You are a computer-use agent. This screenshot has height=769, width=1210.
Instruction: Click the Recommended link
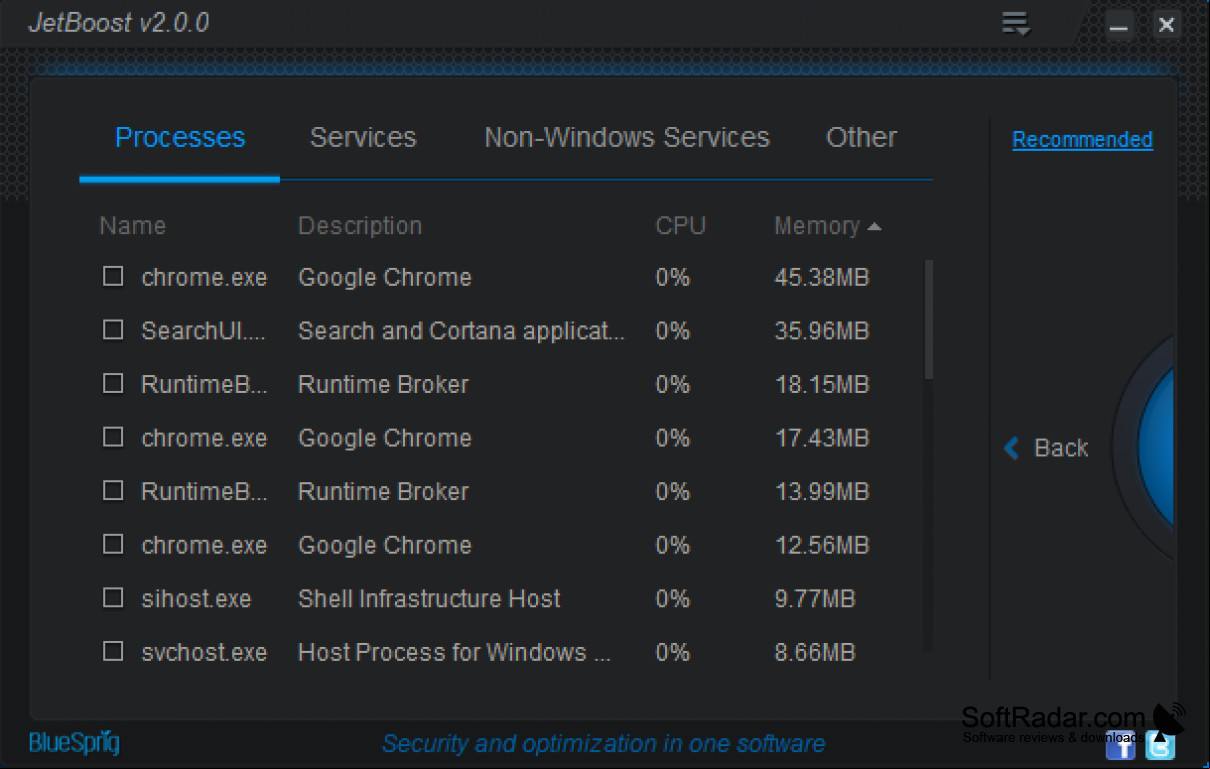point(1083,140)
